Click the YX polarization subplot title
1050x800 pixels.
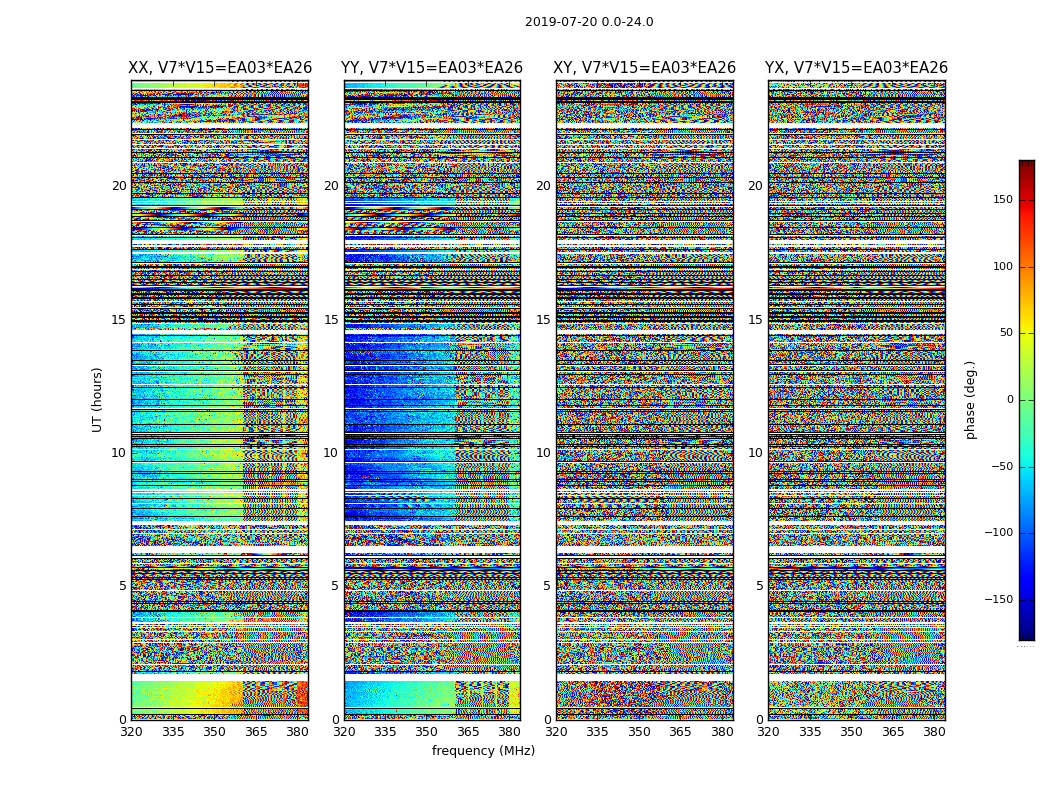pos(856,68)
